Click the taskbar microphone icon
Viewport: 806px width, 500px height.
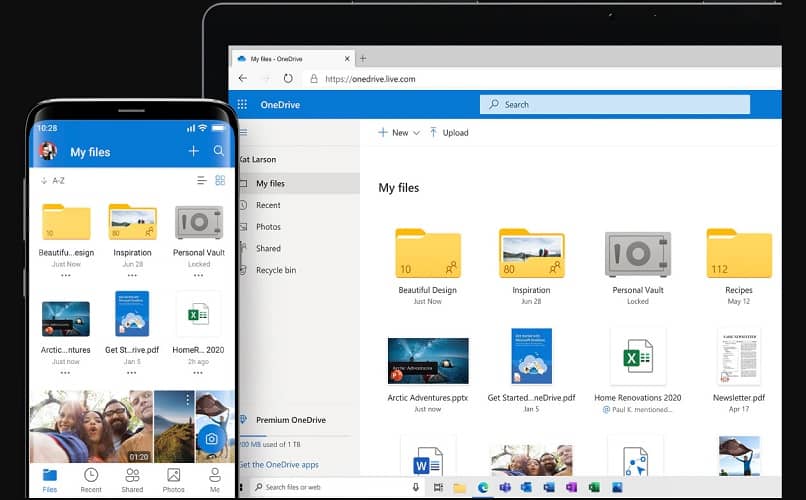pyautogui.click(x=415, y=487)
